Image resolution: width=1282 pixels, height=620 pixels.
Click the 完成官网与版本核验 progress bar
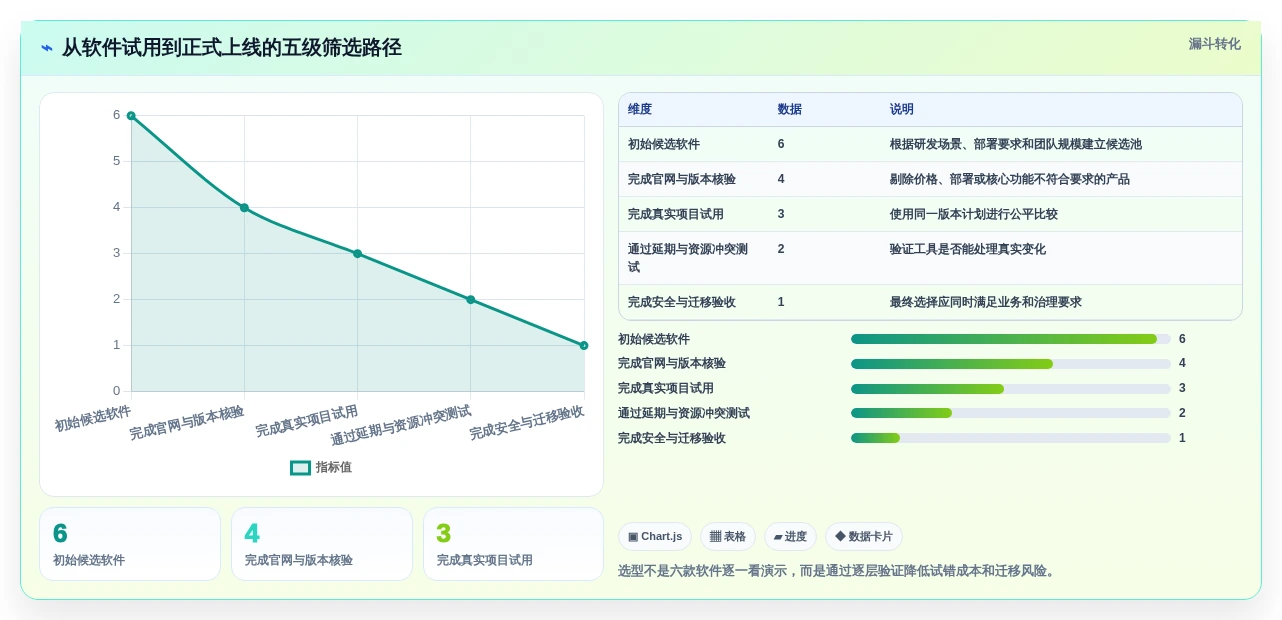(x=1010, y=364)
